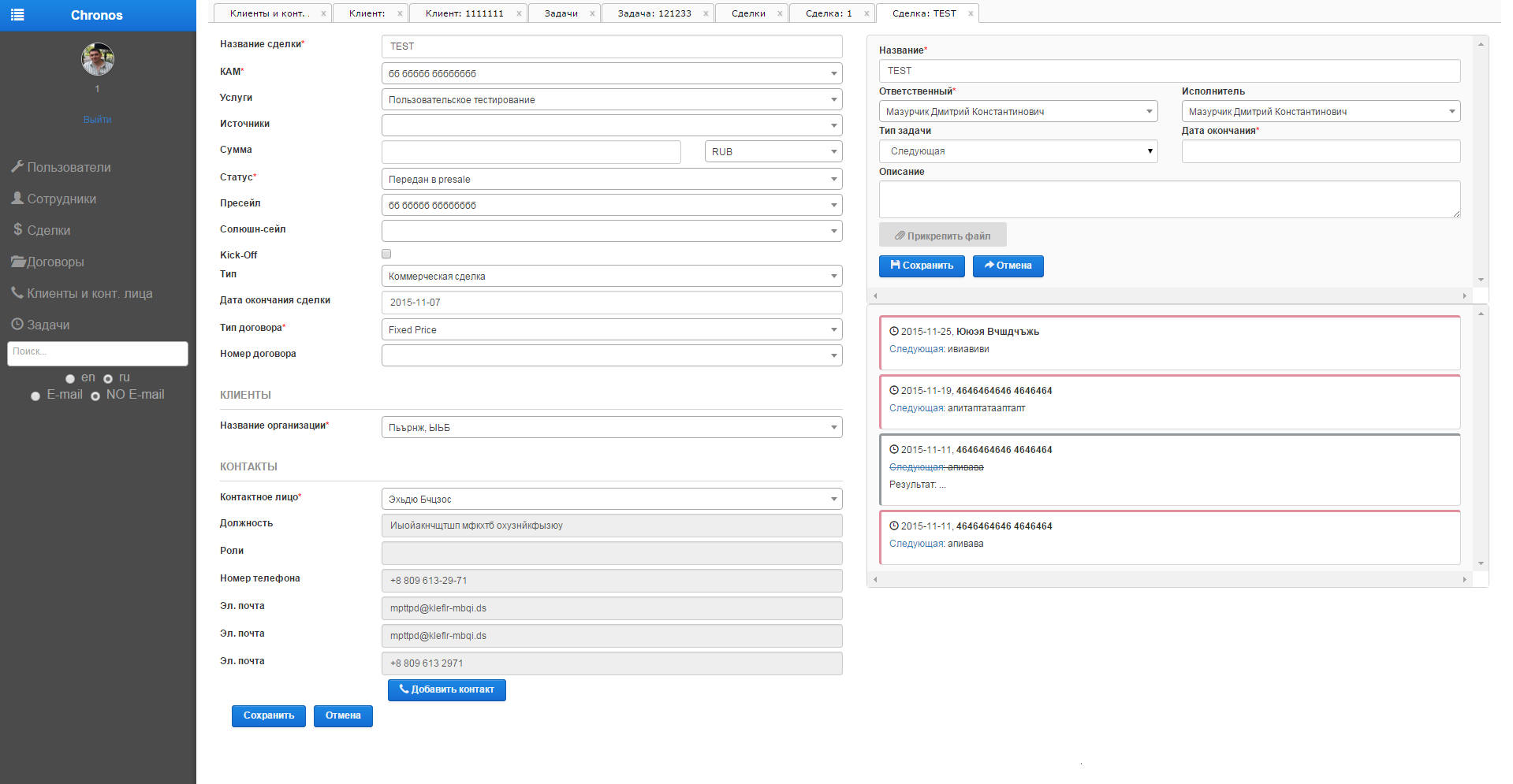
Task: Expand the Тип договора dropdown
Action: 611,329
